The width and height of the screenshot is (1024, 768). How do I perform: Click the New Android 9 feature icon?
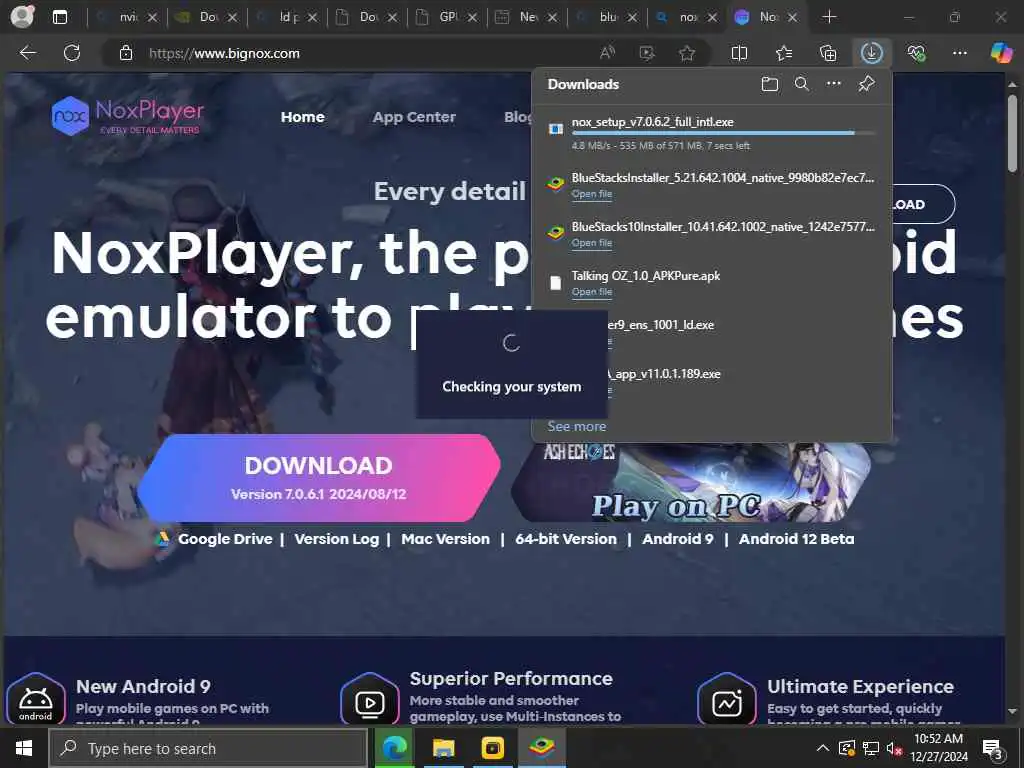tap(36, 700)
